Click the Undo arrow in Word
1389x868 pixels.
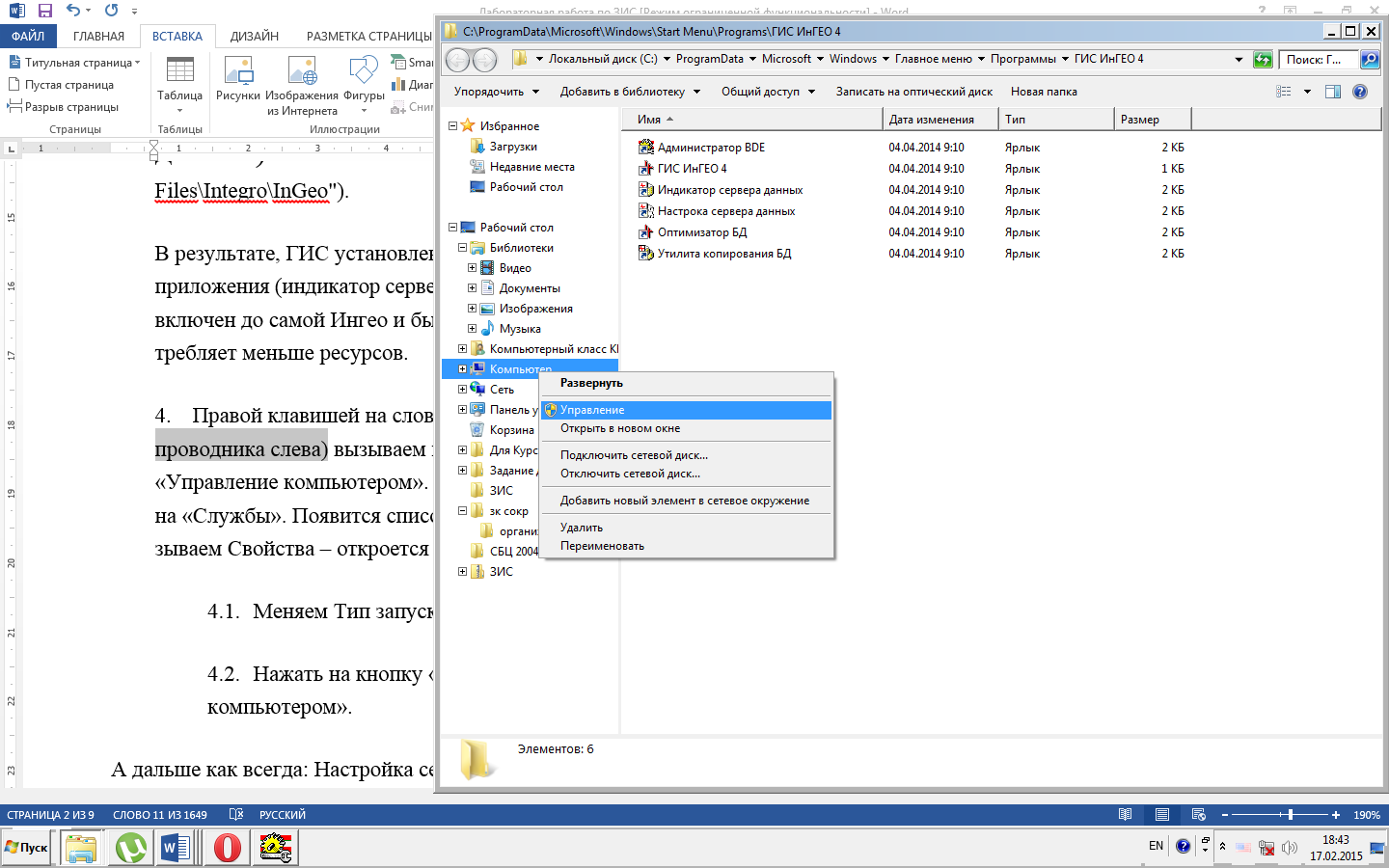[74, 11]
